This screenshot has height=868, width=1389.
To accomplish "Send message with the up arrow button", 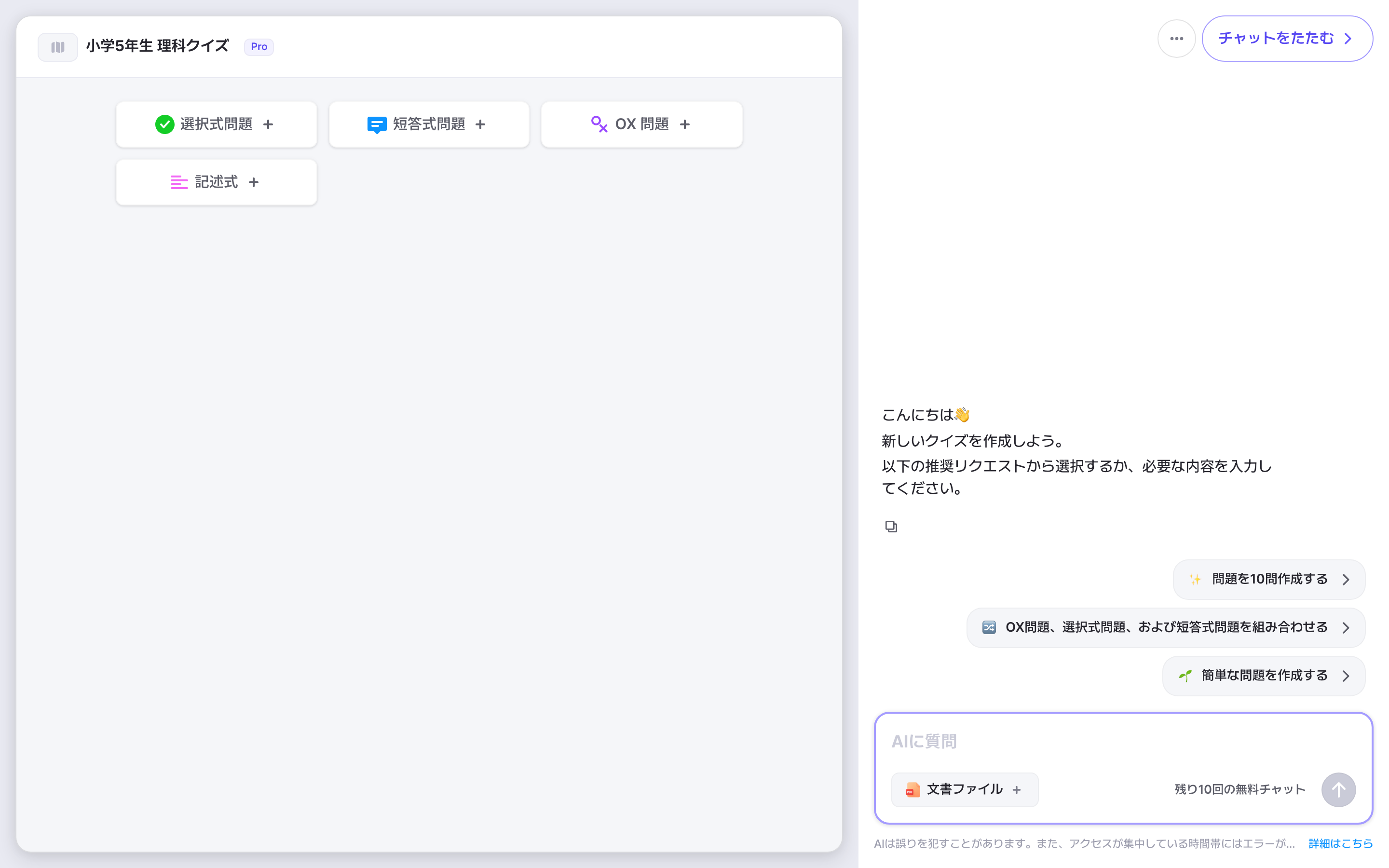I will coord(1338,790).
